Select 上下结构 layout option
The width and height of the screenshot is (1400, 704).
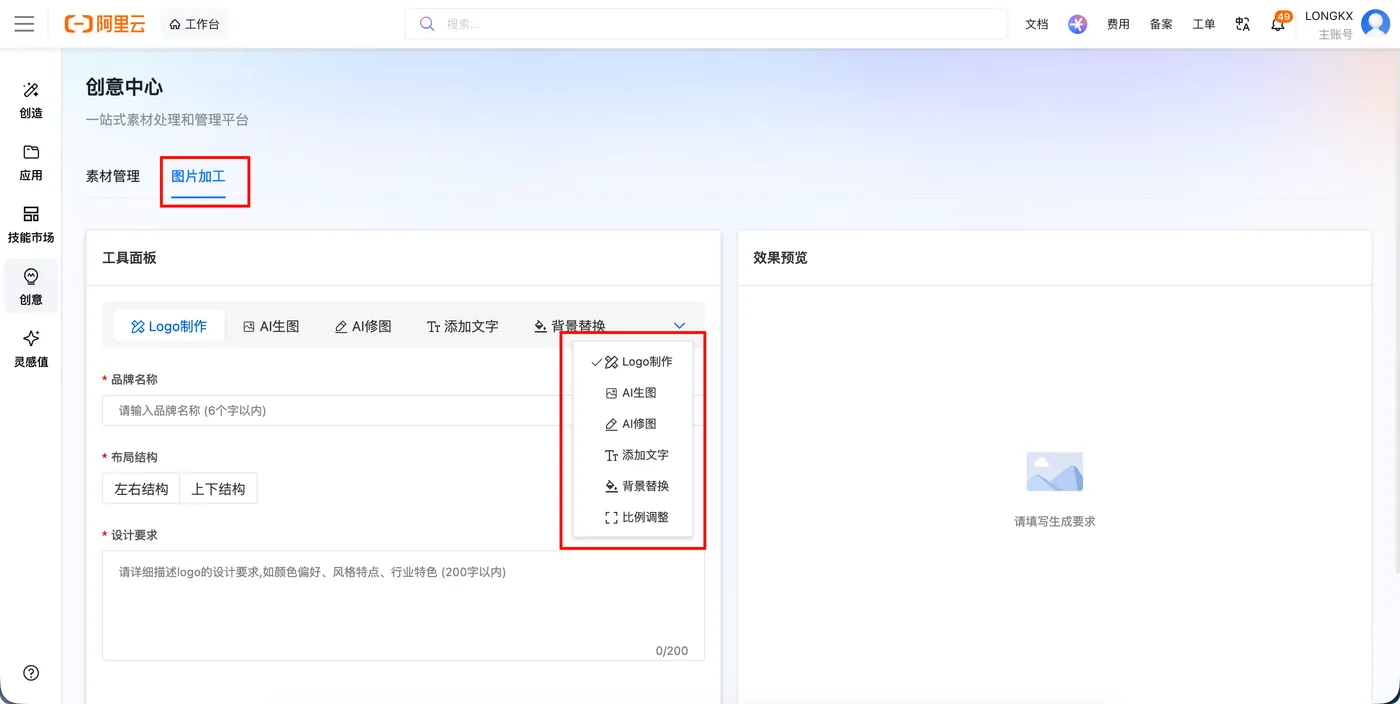218,489
